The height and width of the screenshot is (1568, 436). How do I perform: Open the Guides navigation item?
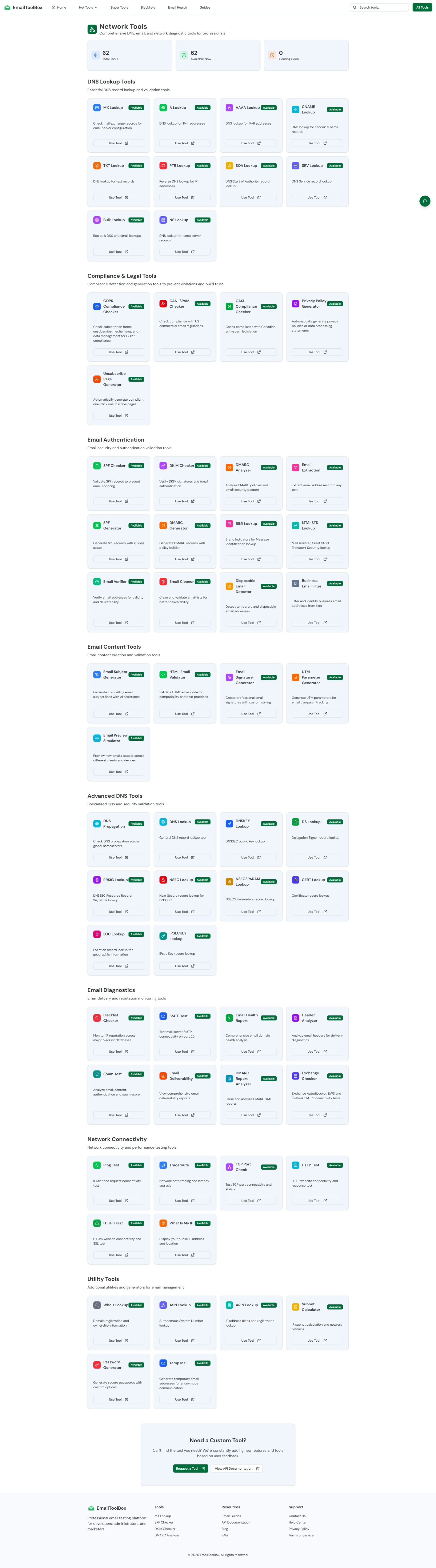pos(205,7)
